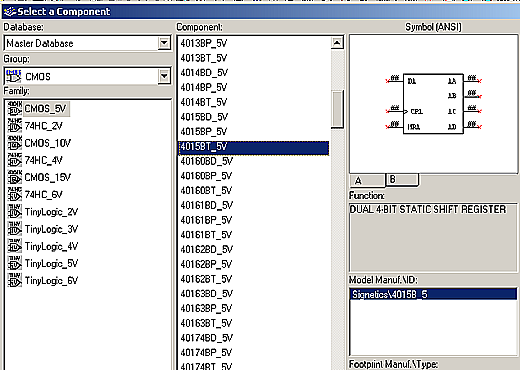Select component 40163BT_5V
This screenshot has width=520, height=370.
(206, 323)
